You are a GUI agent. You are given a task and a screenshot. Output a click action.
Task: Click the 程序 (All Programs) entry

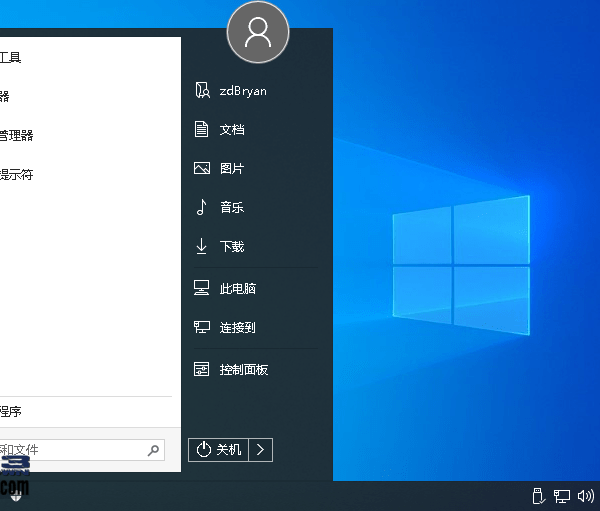coord(10,412)
